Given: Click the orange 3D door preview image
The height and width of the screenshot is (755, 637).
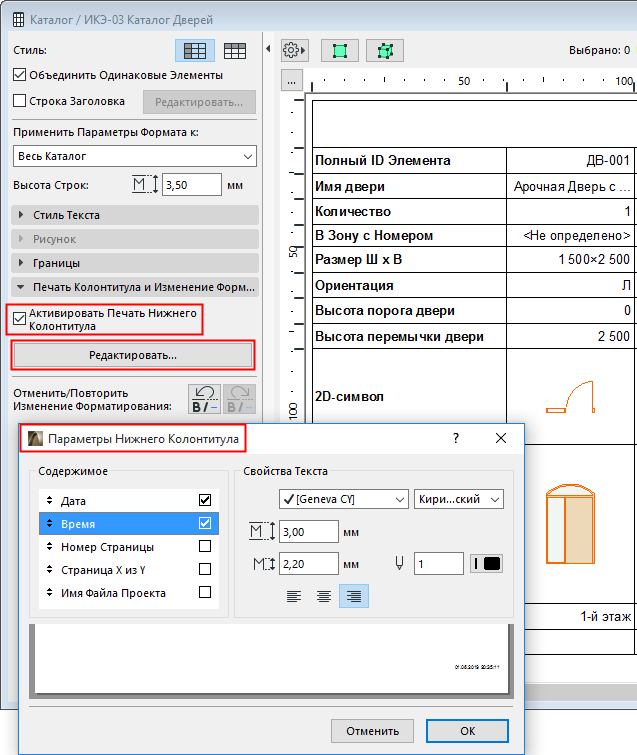Looking at the screenshot, I should pyautogui.click(x=571, y=524).
